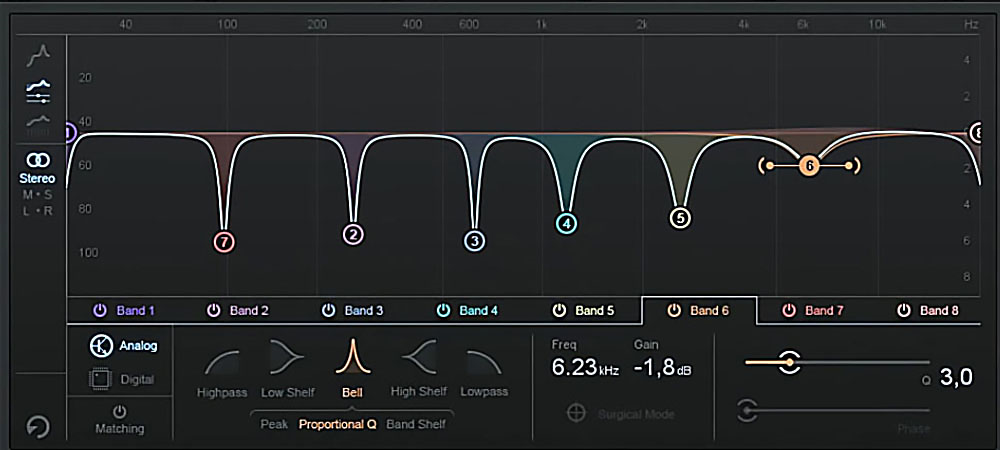Click the Analog mode transistor icon
Screen dimensions: 1000x450
(101, 345)
